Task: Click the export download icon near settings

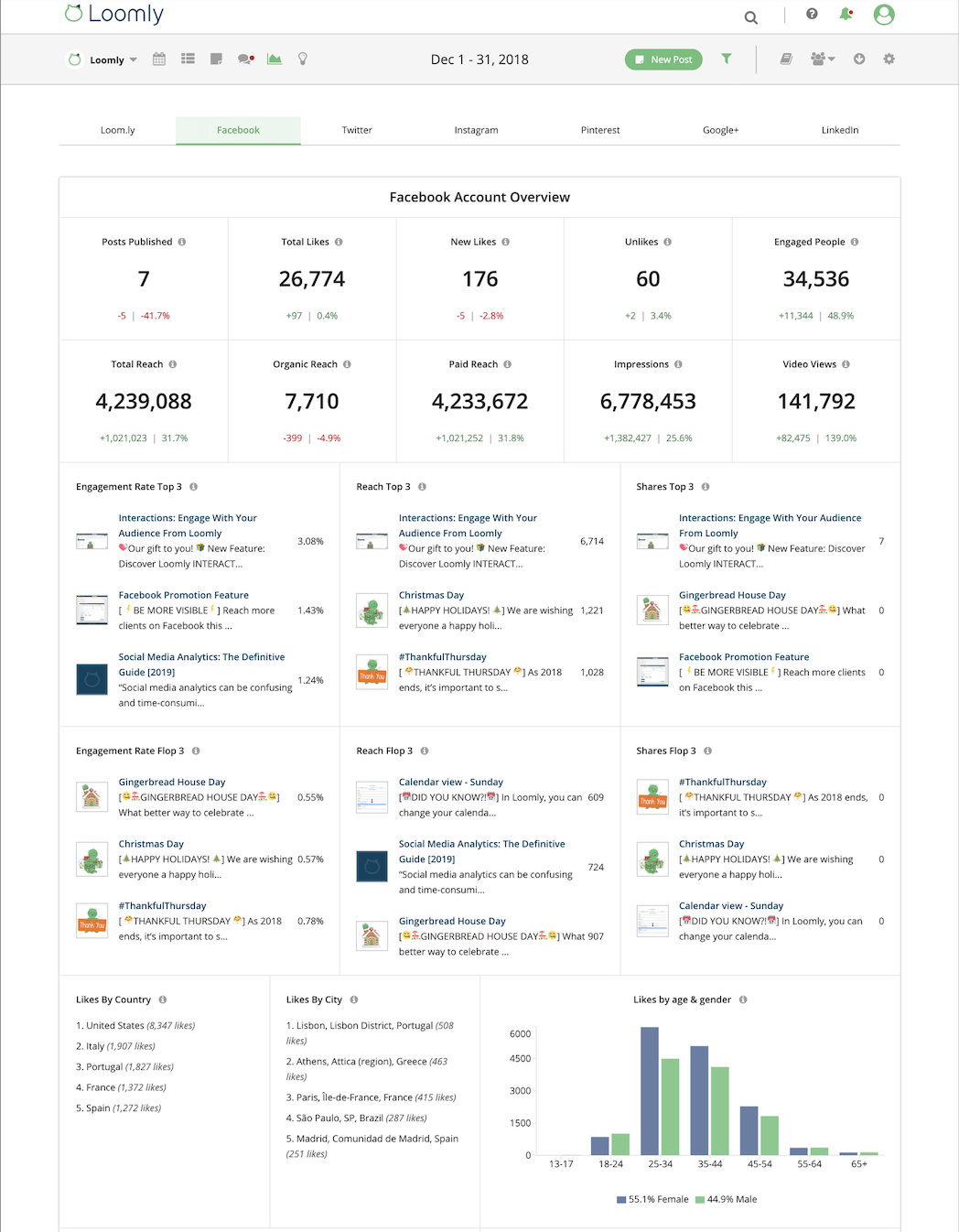Action: tap(858, 59)
